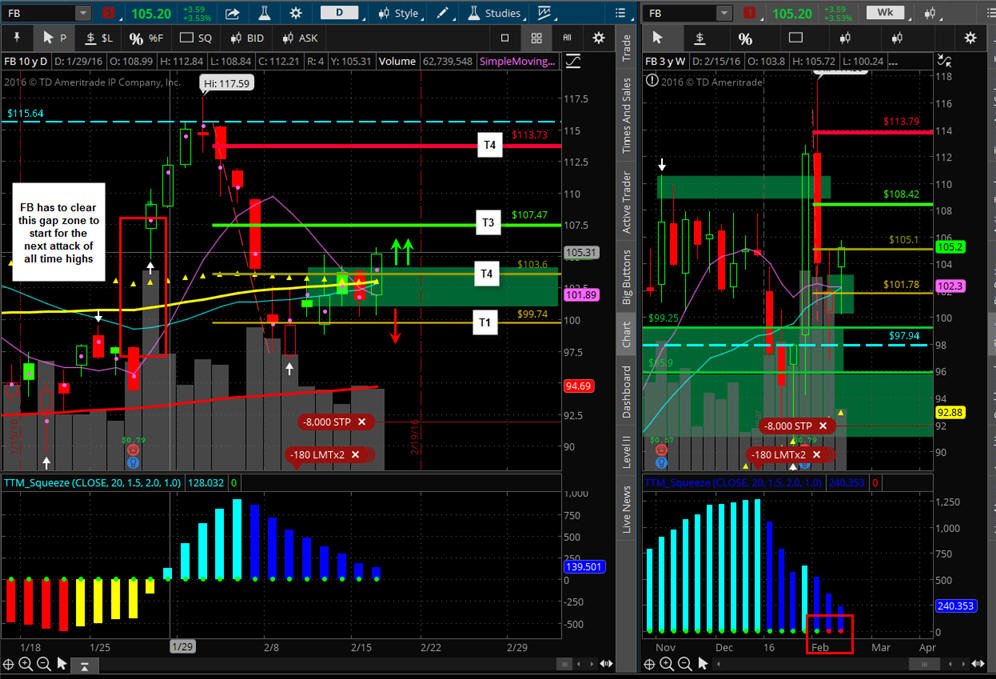Click the BID candle button

[246, 38]
